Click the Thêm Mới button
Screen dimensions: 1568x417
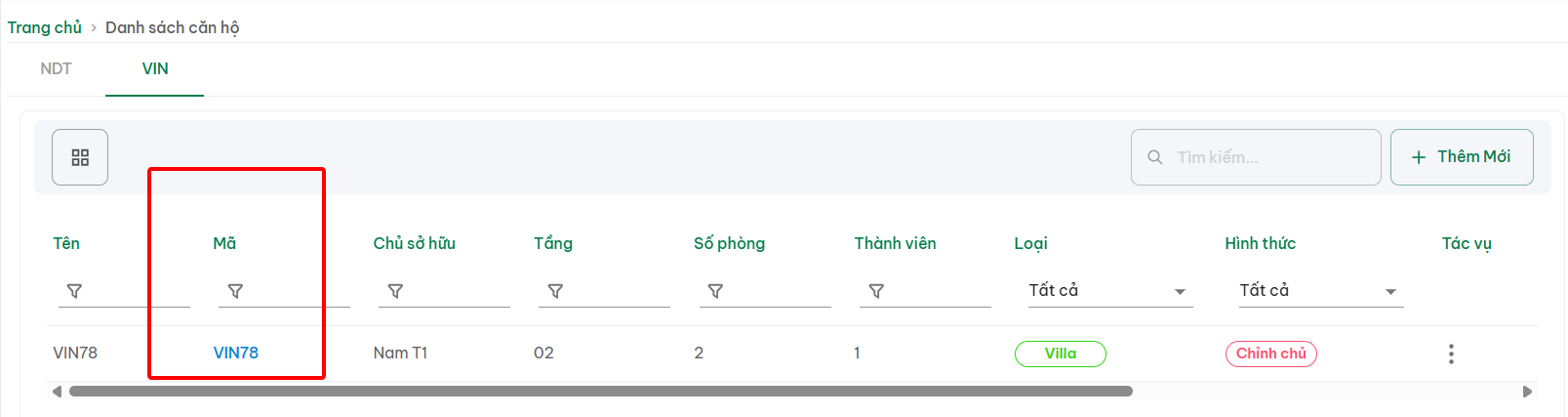pyautogui.click(x=1461, y=157)
